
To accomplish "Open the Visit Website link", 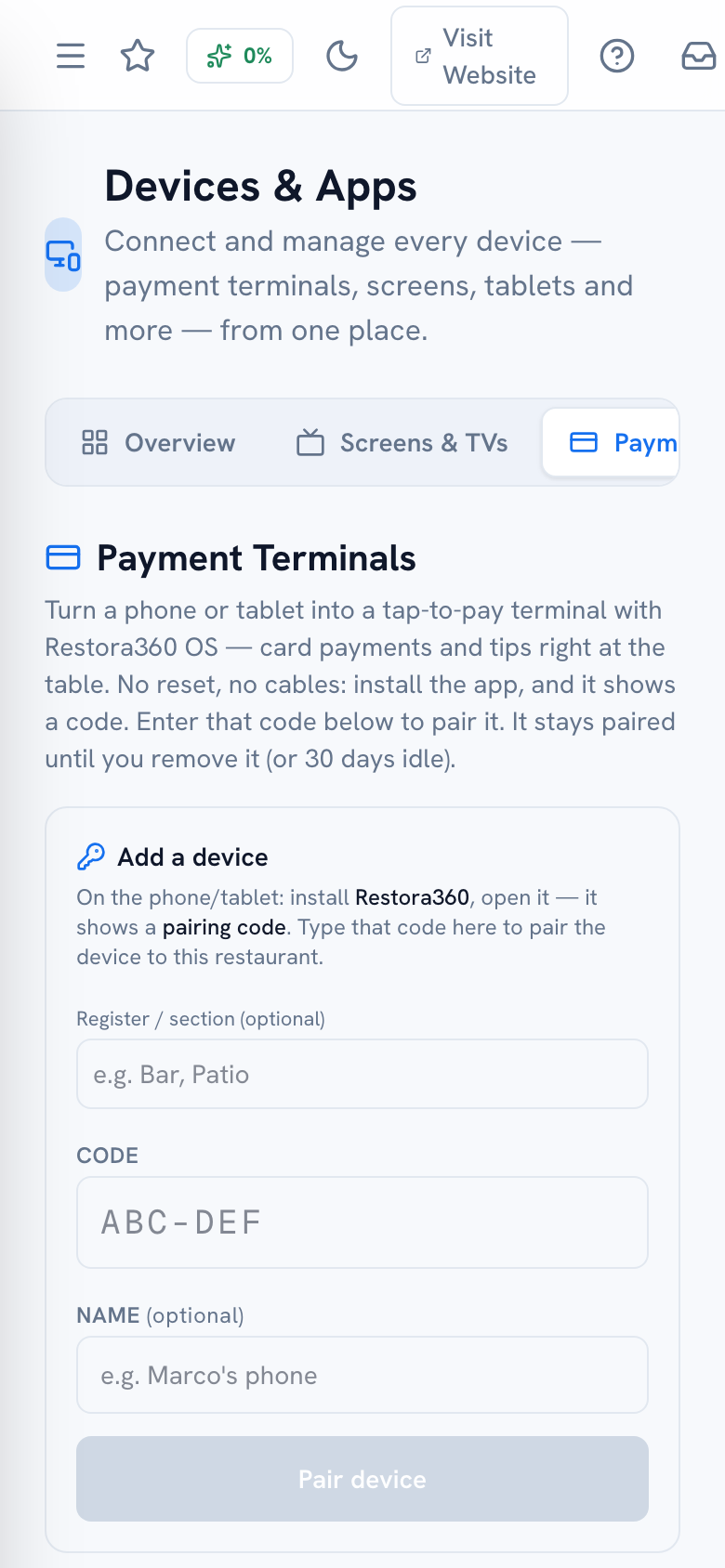I will [x=480, y=56].
